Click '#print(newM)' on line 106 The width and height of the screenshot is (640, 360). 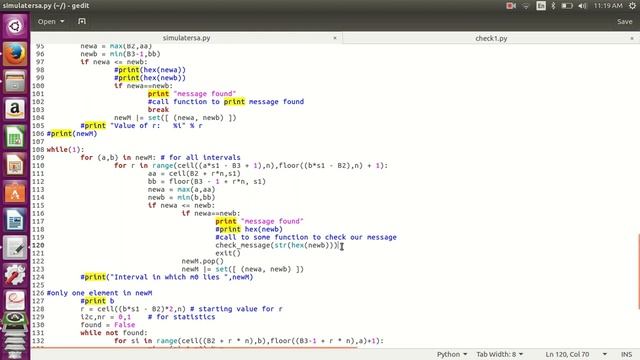(72, 133)
